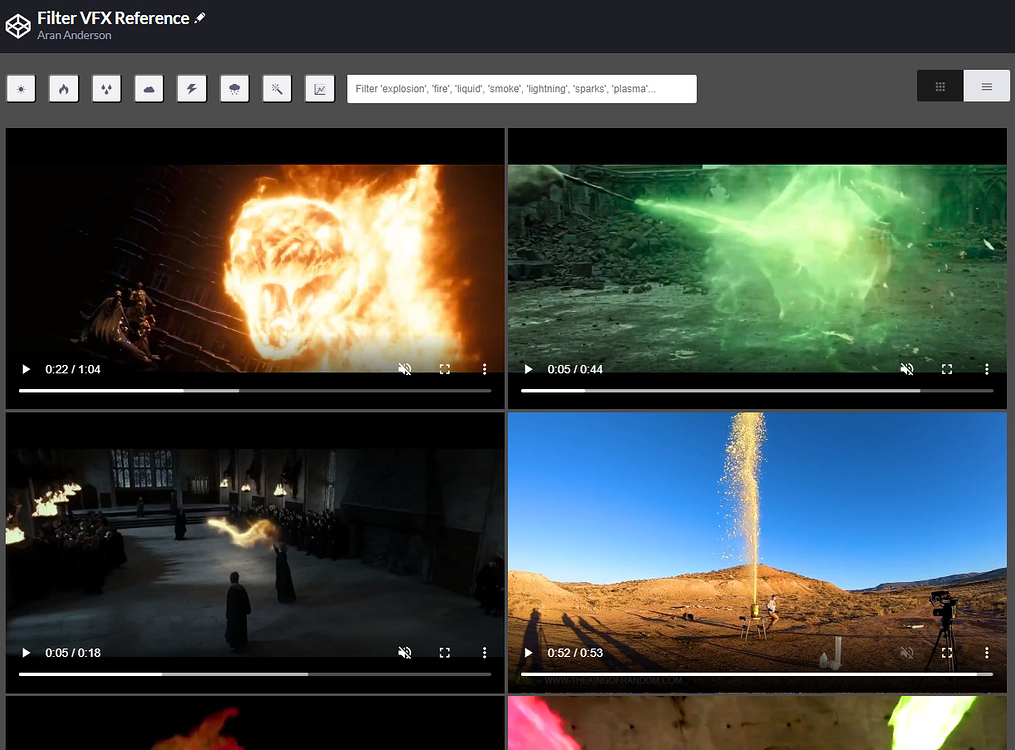Select the explosion filter icon
The image size is (1015, 750).
[x=21, y=88]
